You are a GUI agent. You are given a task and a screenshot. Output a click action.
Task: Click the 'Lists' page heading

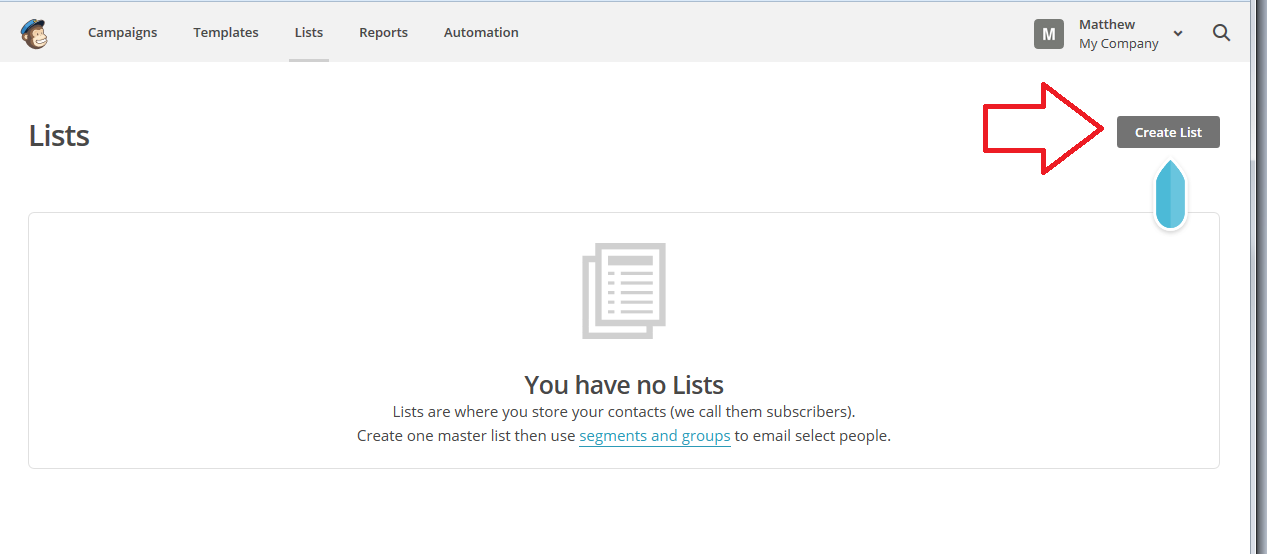coord(59,136)
